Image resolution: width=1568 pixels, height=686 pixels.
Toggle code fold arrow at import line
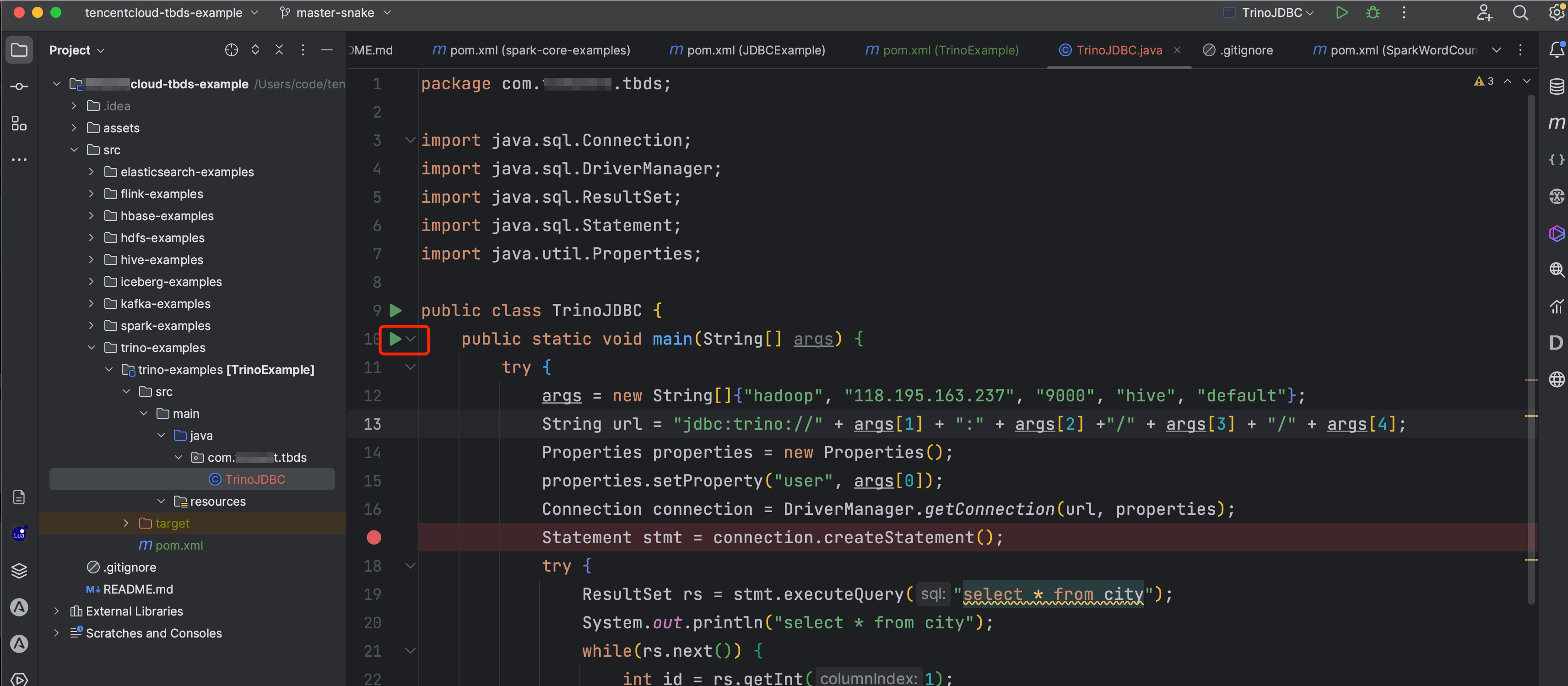[410, 140]
